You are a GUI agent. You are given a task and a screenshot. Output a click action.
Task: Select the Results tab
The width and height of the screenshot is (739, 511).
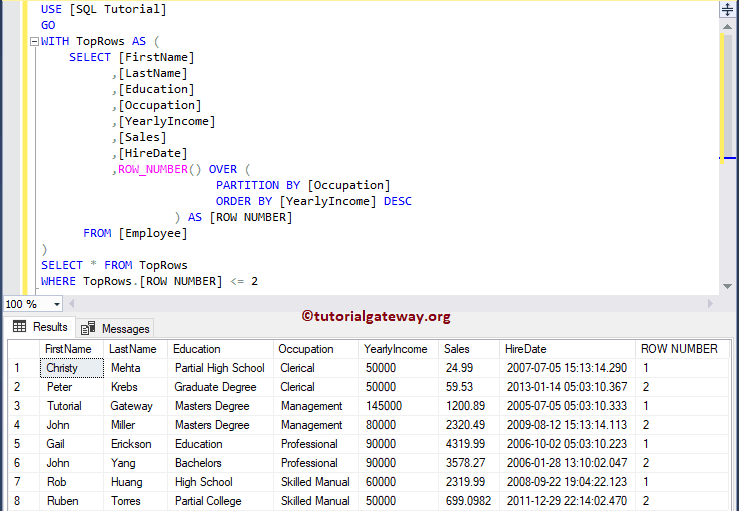[x=49, y=327]
